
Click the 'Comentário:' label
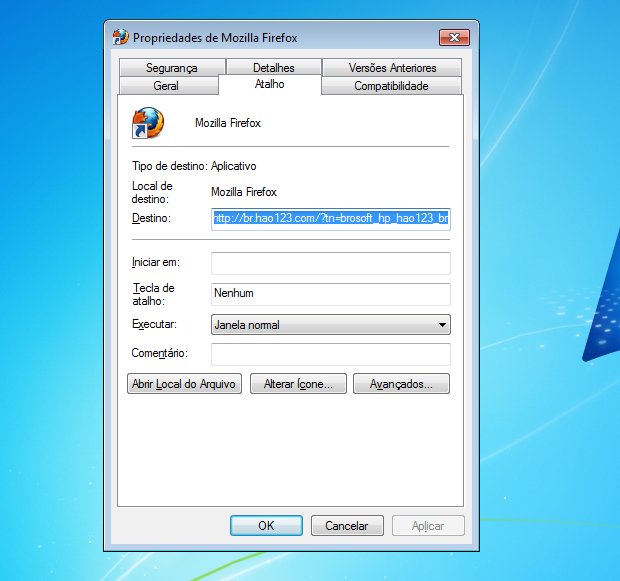point(160,353)
